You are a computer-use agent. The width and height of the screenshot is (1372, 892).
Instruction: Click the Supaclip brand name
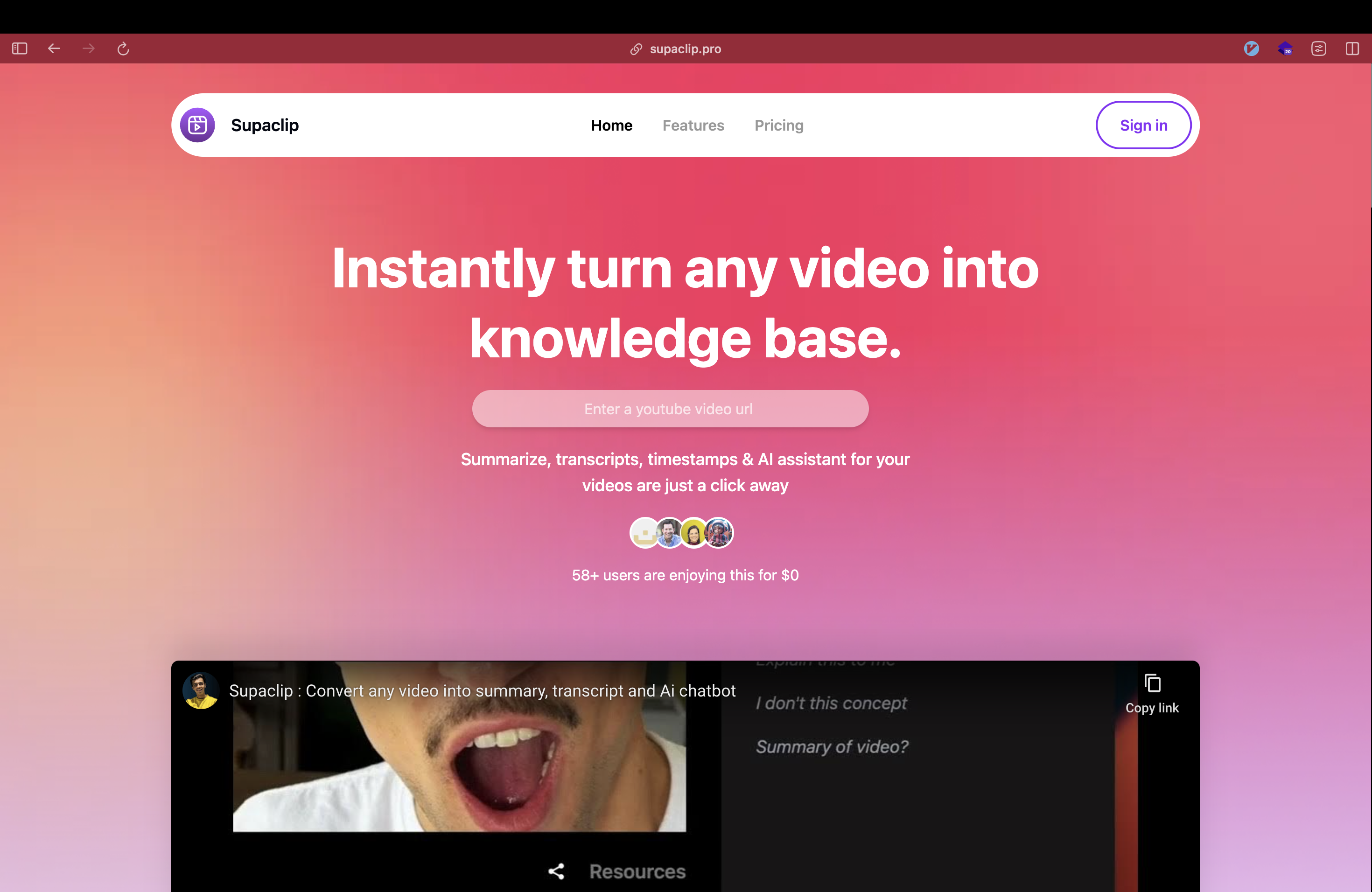(x=265, y=125)
